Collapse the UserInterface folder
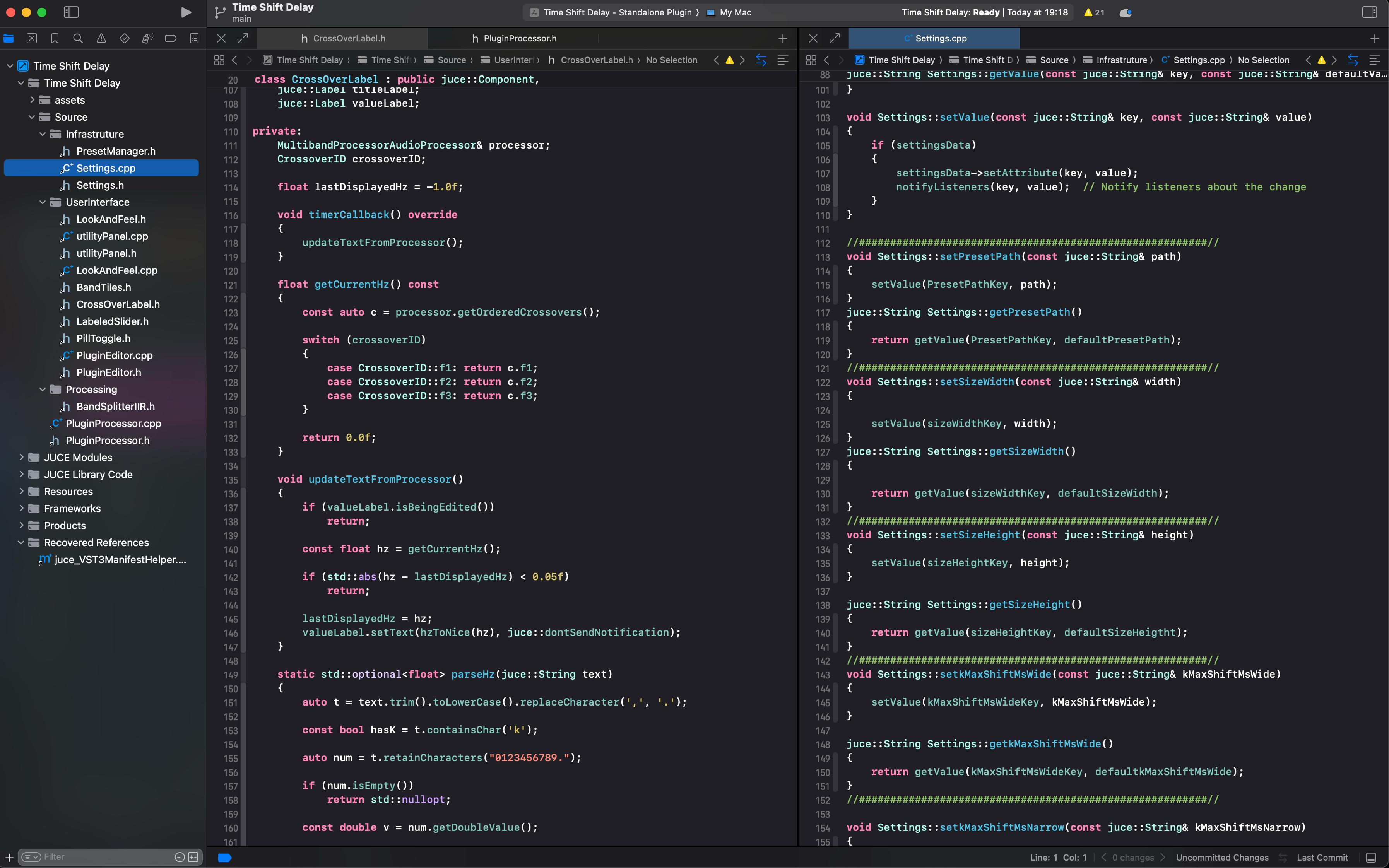The width and height of the screenshot is (1389, 868). point(43,202)
